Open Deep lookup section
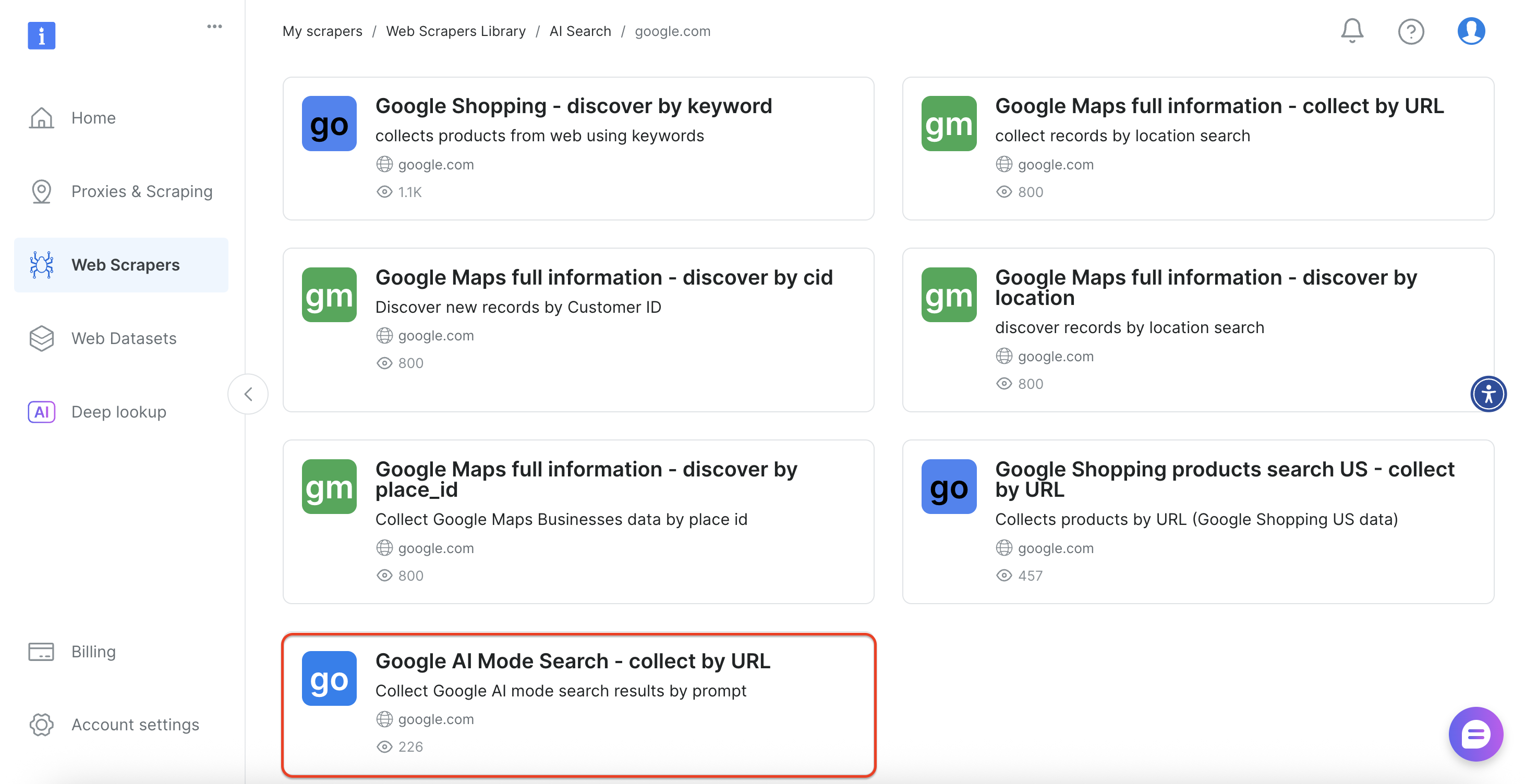 pos(122,412)
